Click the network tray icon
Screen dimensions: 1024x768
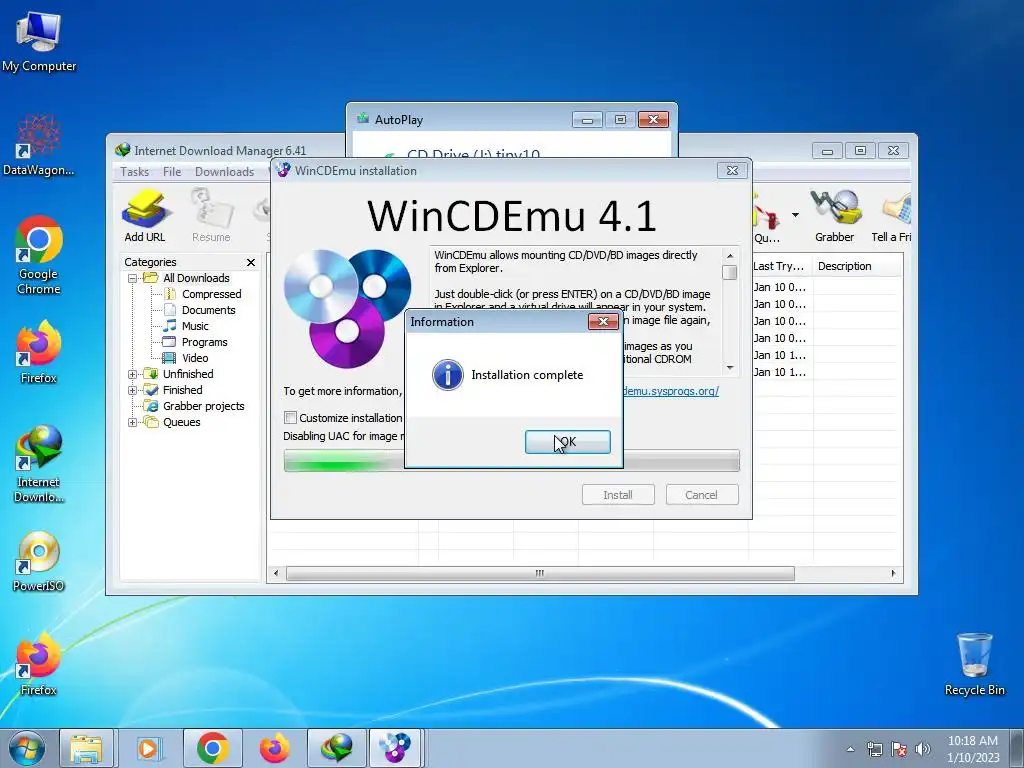coord(874,749)
